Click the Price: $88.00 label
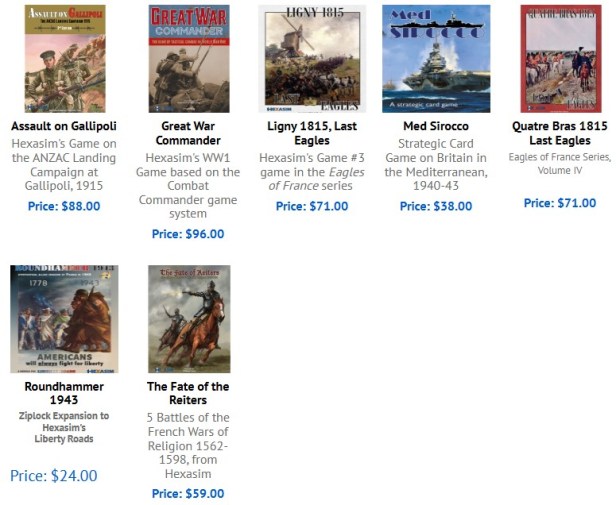This screenshot has width=616, height=505. coord(64,206)
